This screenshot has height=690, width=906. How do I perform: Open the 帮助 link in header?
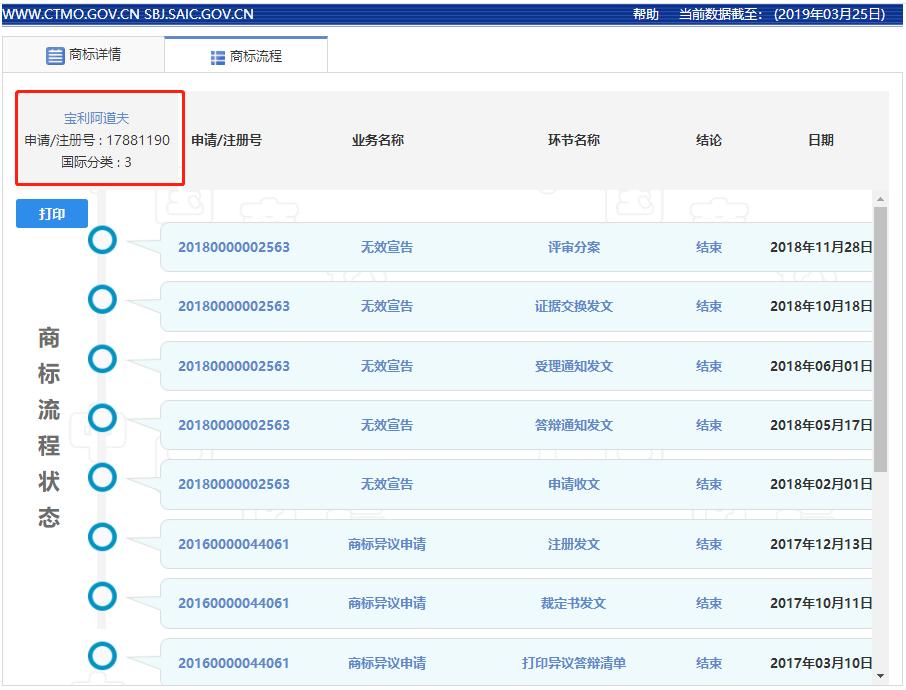point(646,14)
